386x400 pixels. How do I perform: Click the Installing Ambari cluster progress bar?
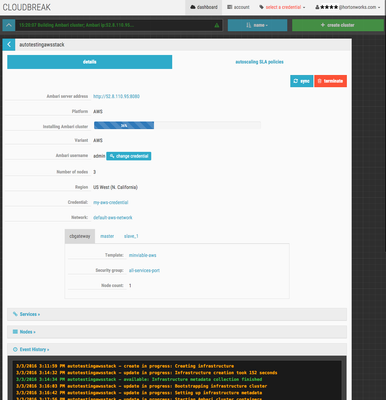pos(177,125)
